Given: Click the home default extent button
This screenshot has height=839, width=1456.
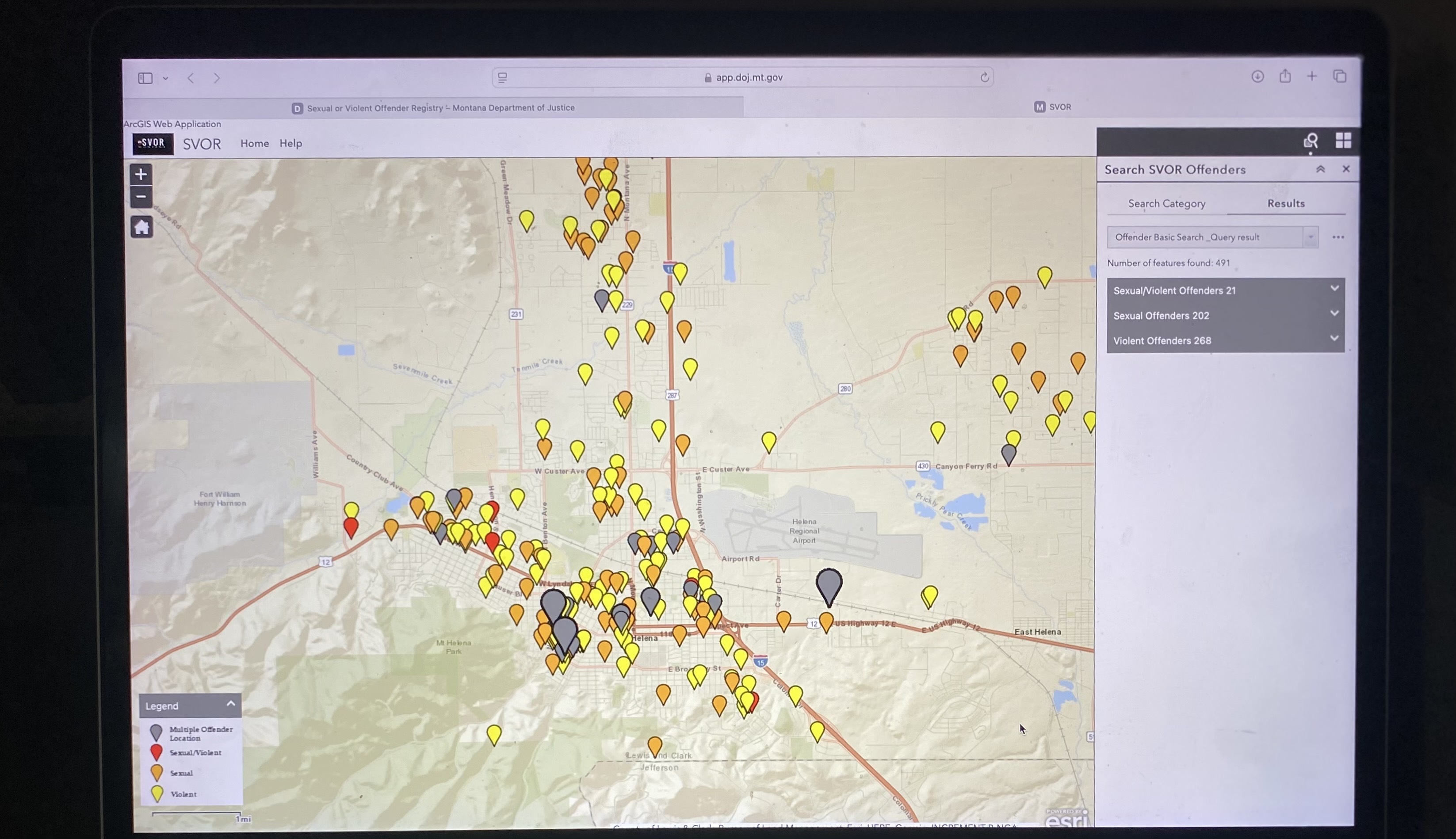Looking at the screenshot, I should [x=142, y=227].
